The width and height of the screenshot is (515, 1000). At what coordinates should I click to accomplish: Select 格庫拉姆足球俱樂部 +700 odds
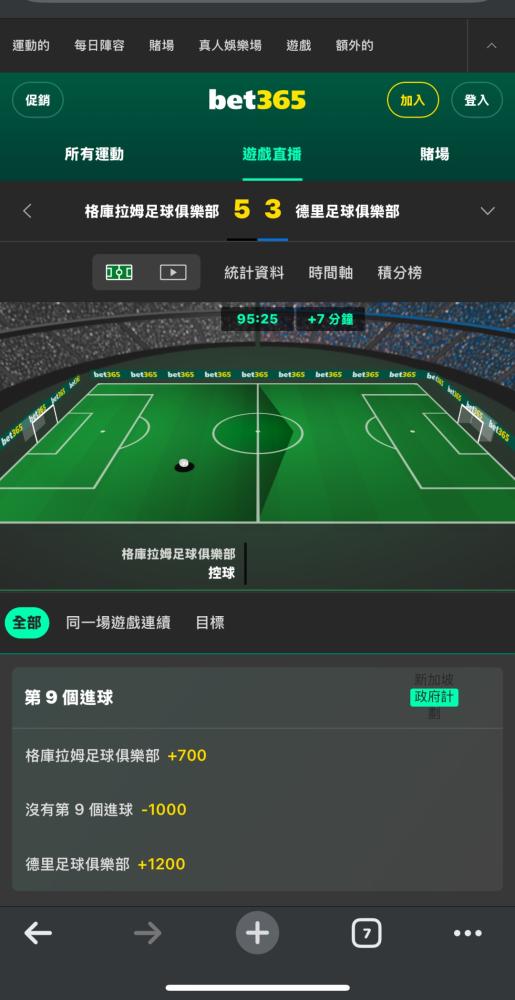click(x=116, y=756)
